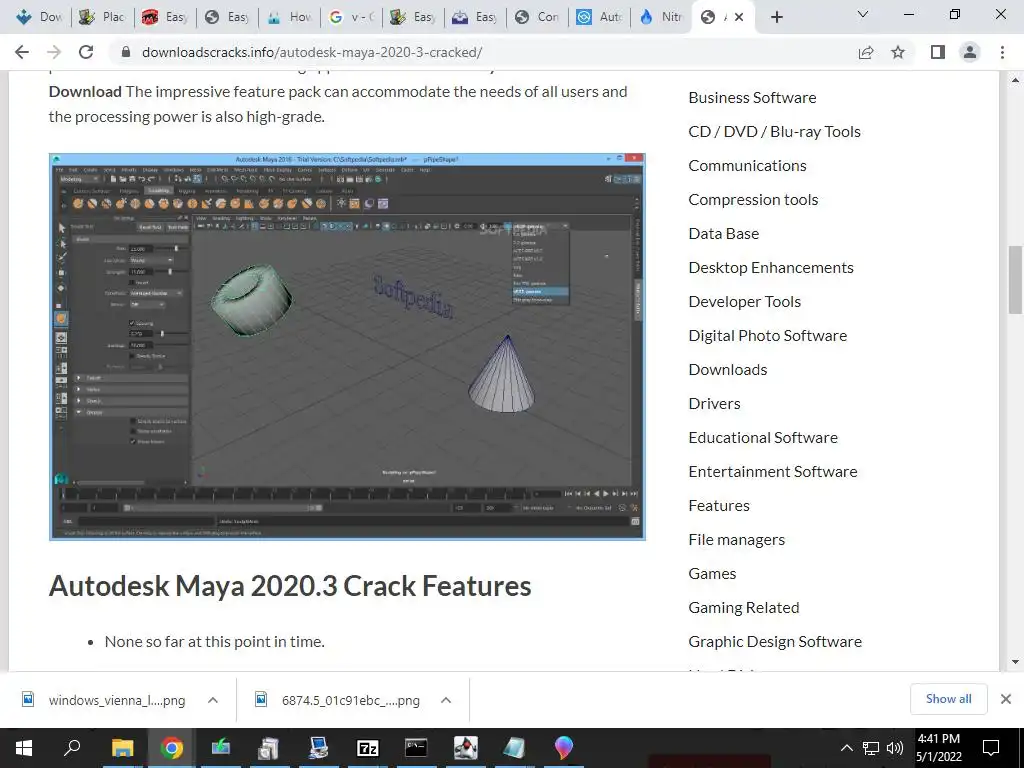Open the Windows notification center

point(991,748)
